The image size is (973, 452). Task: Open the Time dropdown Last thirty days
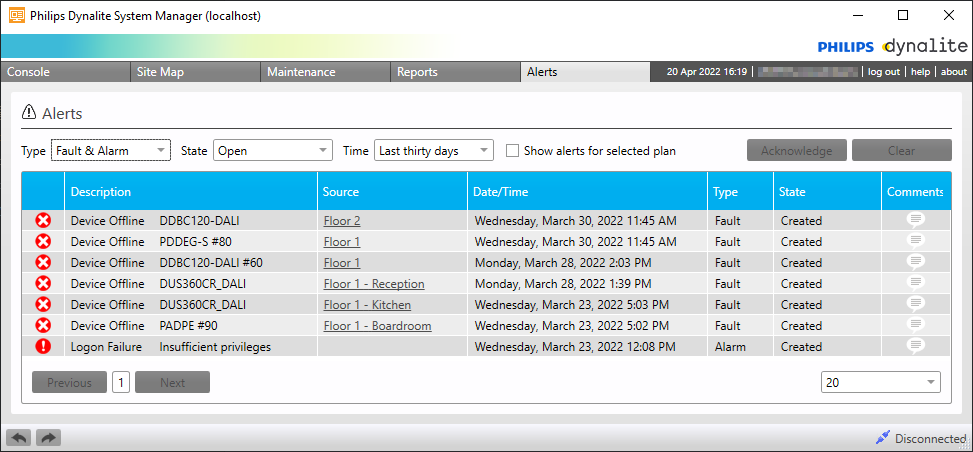[x=434, y=151]
